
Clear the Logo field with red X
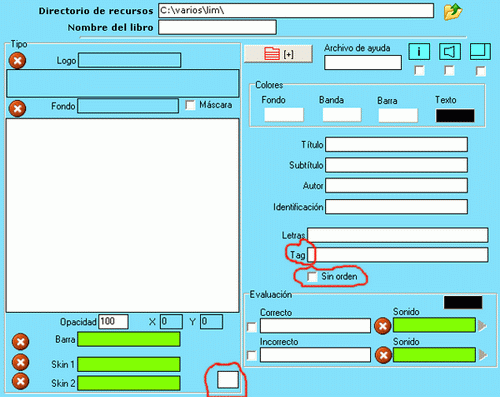pyautogui.click(x=17, y=61)
